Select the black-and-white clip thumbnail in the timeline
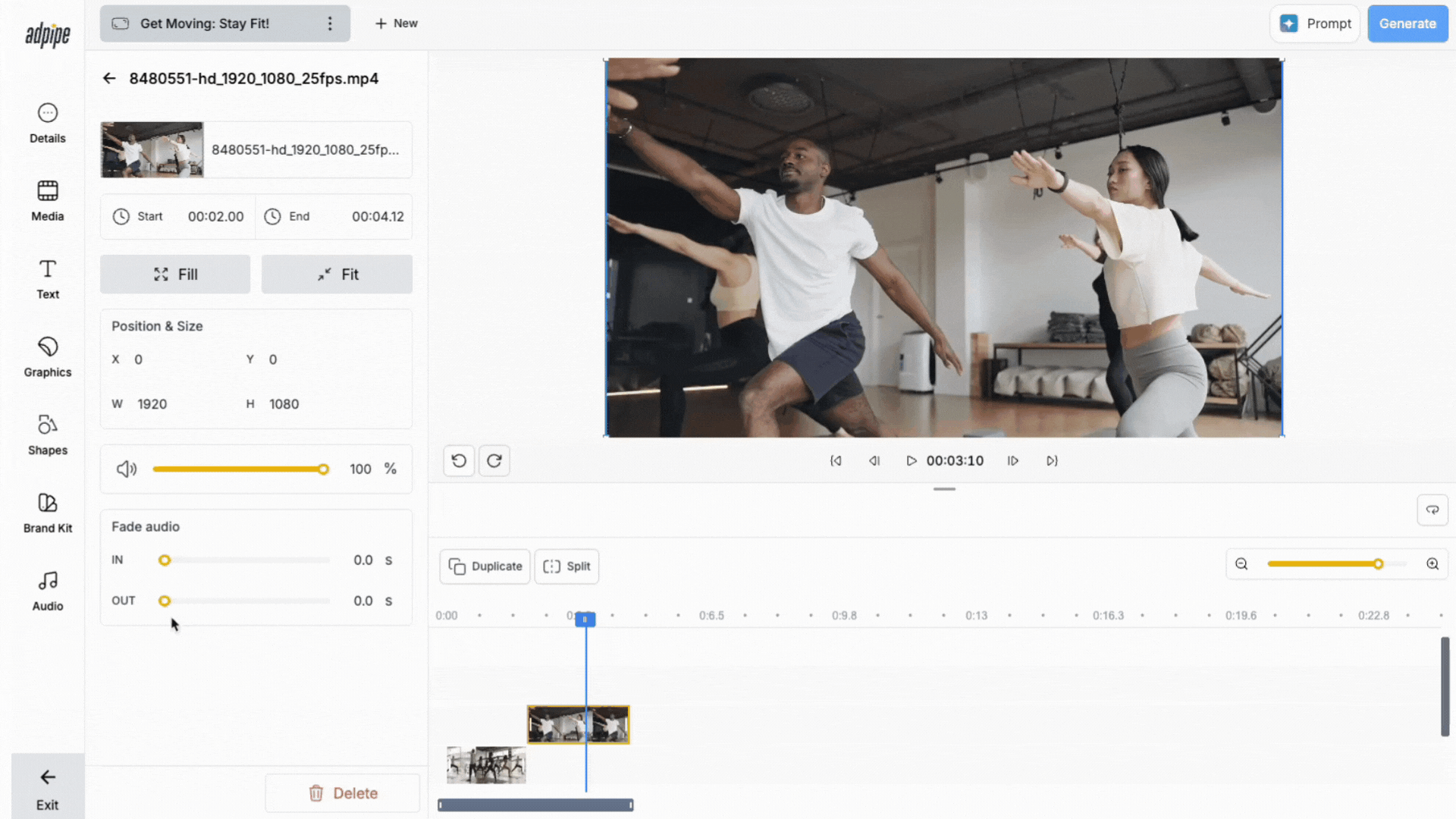 point(486,764)
